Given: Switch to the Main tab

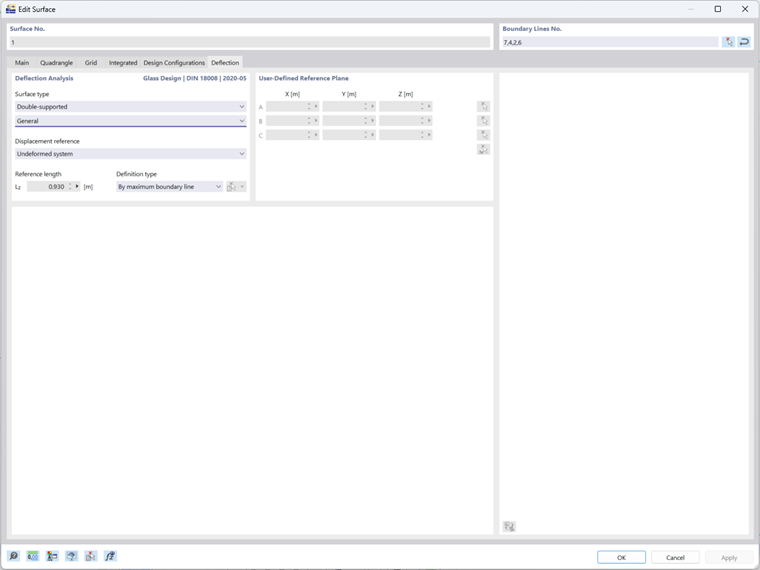Looking at the screenshot, I should [22, 63].
